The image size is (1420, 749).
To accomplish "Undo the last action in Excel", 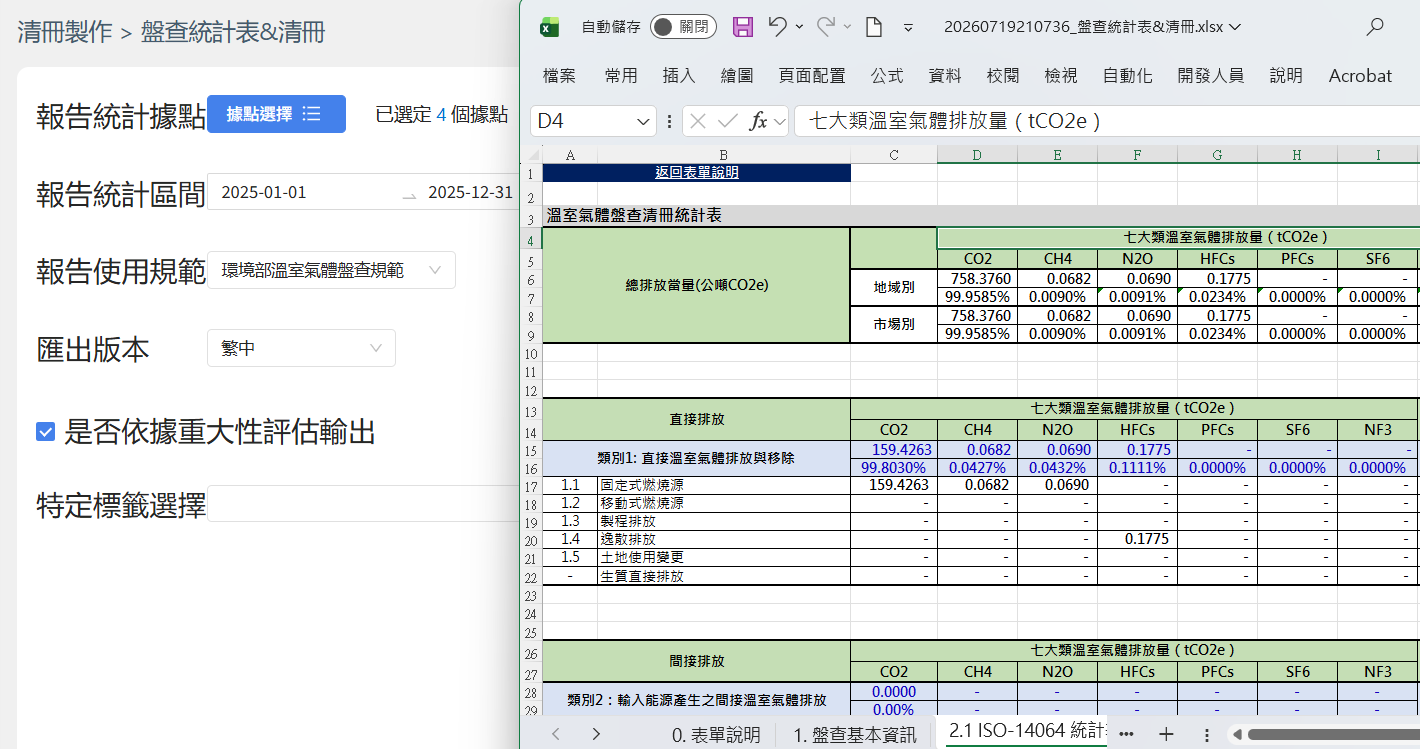I will 778,27.
